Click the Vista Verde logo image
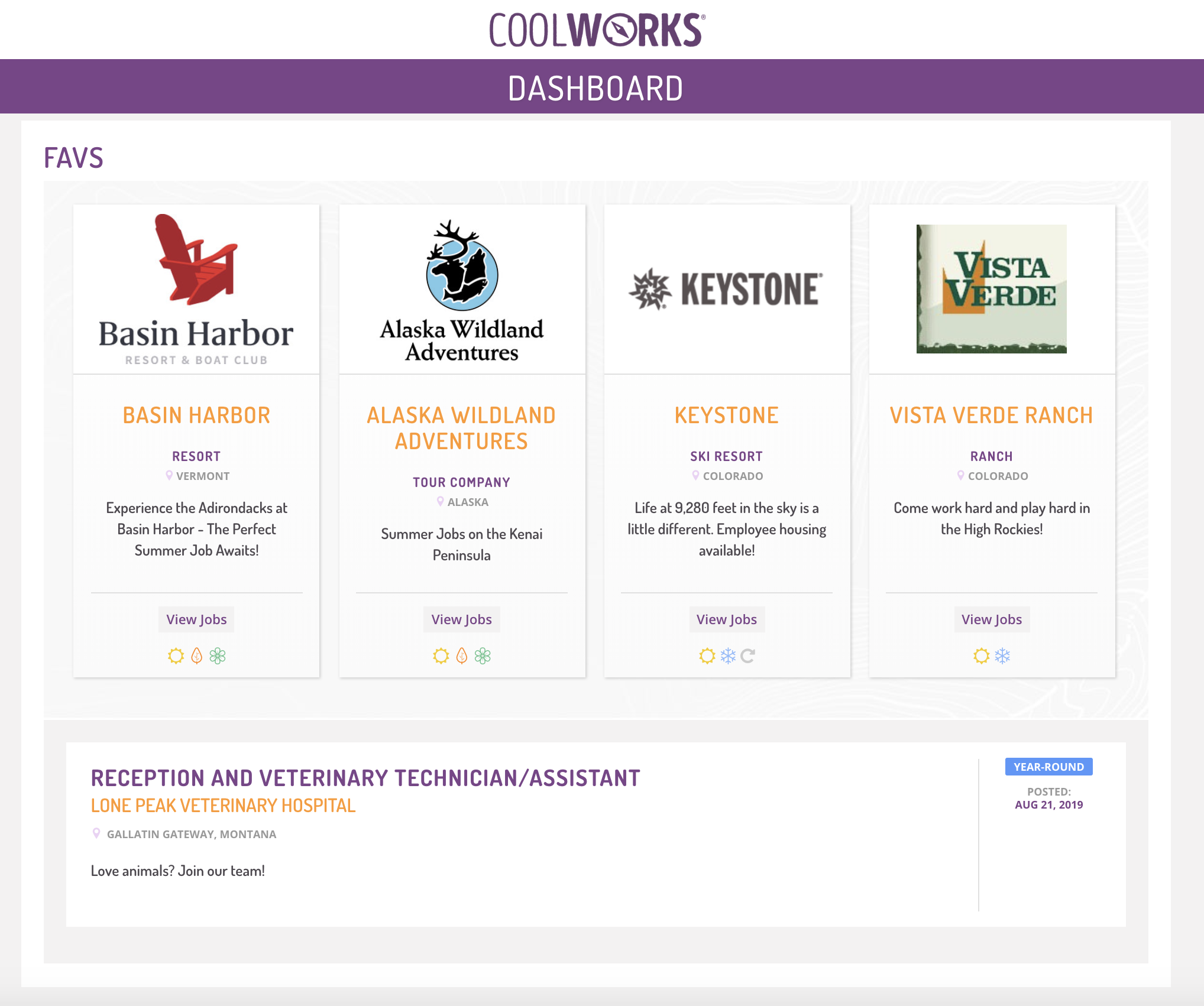 992,289
